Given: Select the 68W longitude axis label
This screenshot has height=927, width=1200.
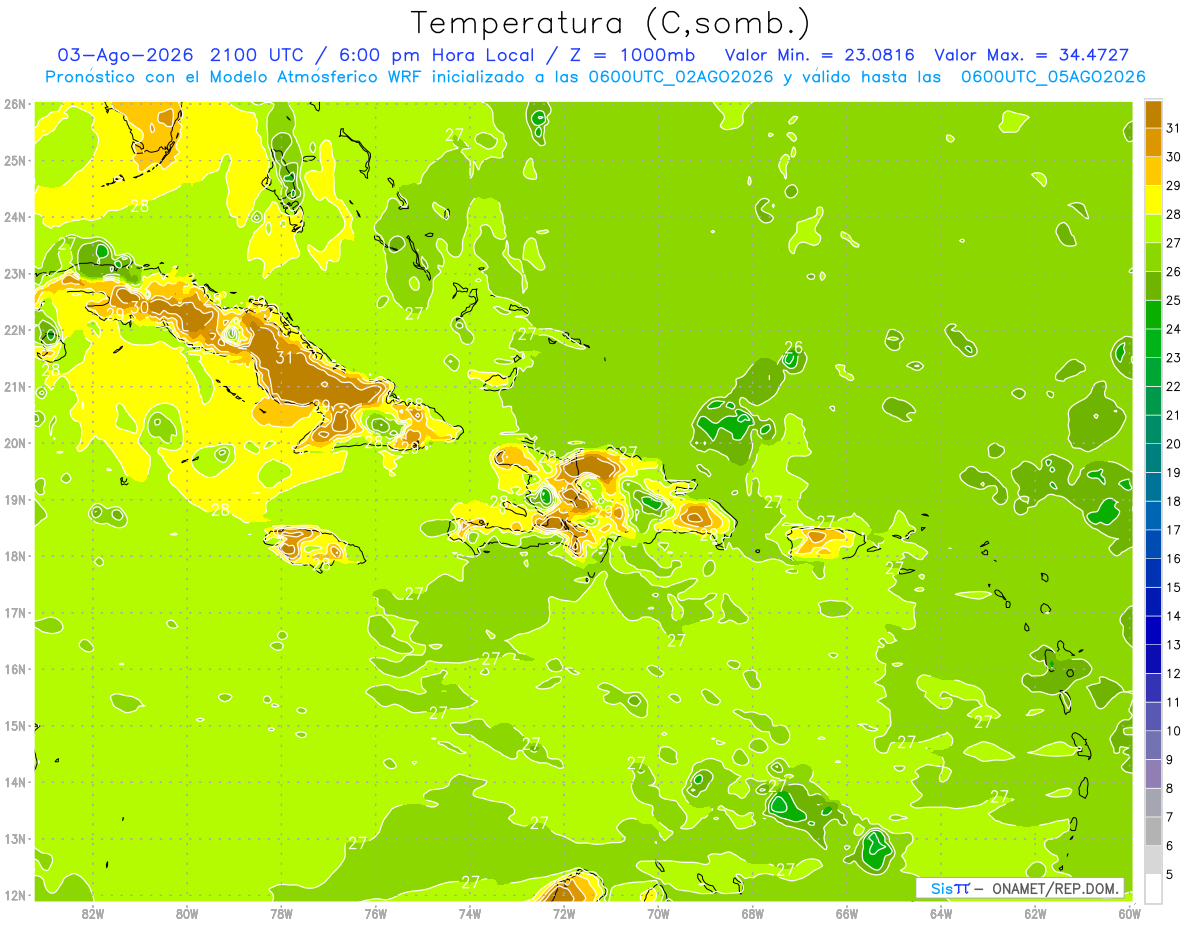Looking at the screenshot, I should 752,913.
